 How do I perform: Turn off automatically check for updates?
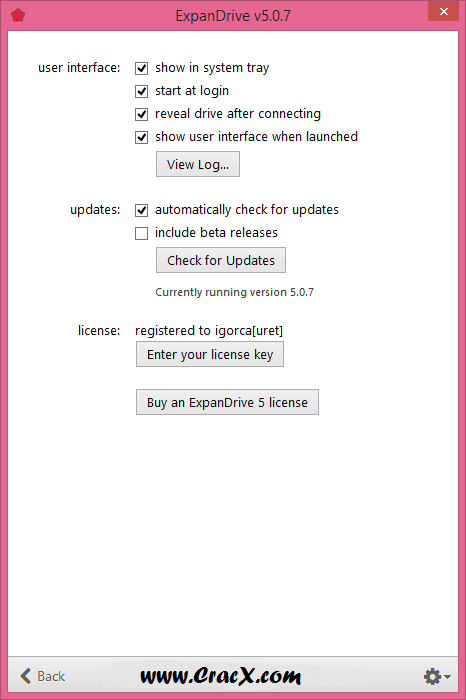click(x=141, y=210)
